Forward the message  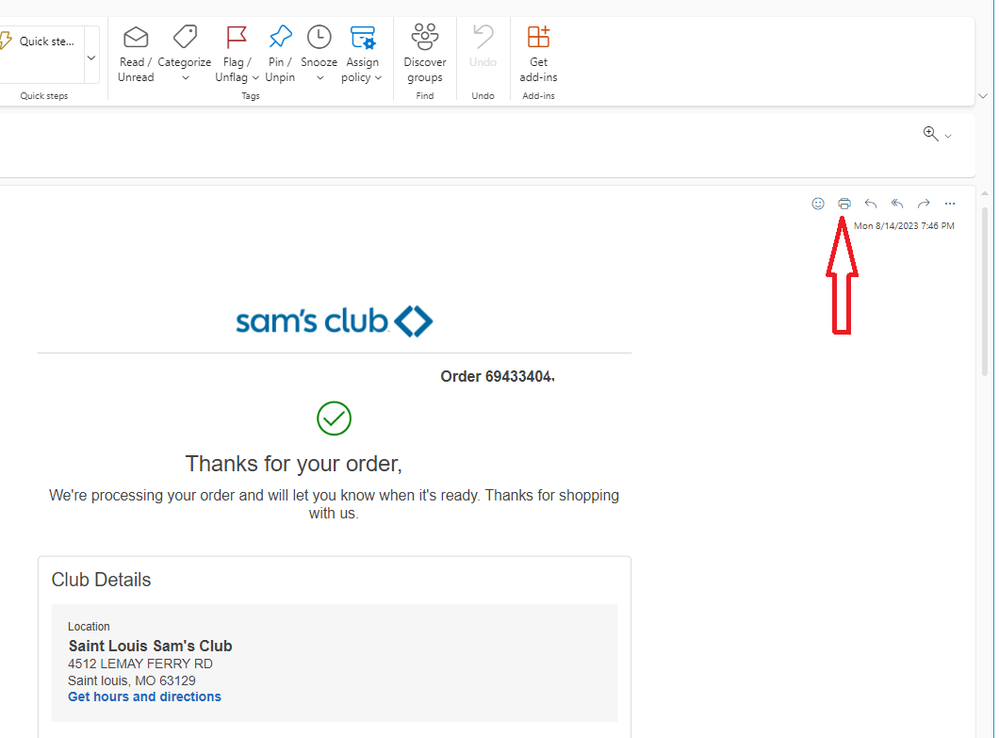[923, 203]
